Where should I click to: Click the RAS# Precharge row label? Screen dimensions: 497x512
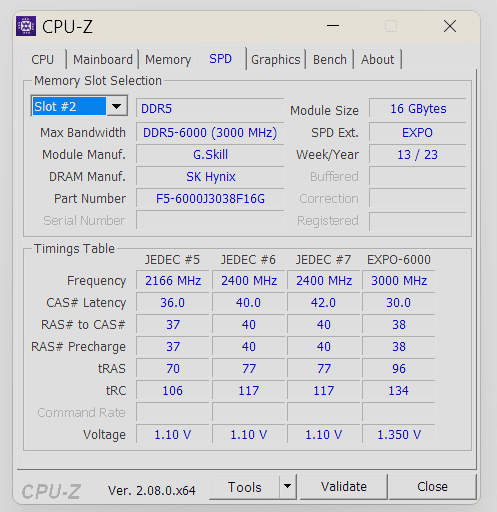click(x=78, y=347)
